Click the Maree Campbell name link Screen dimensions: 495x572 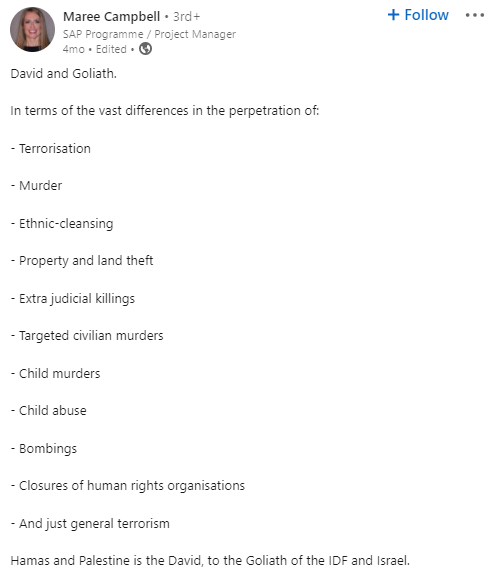tap(111, 17)
